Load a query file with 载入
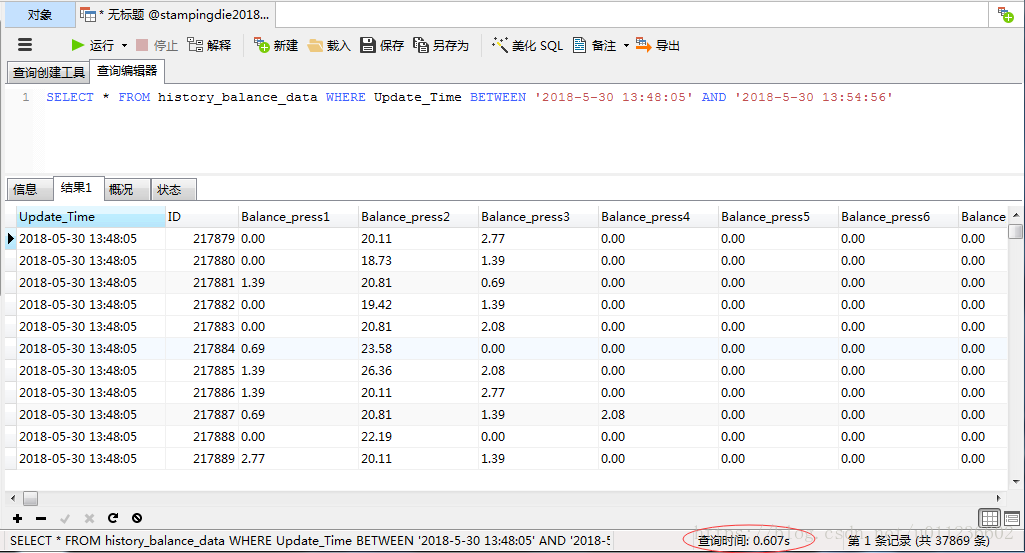This screenshot has height=553, width=1025. (329, 45)
